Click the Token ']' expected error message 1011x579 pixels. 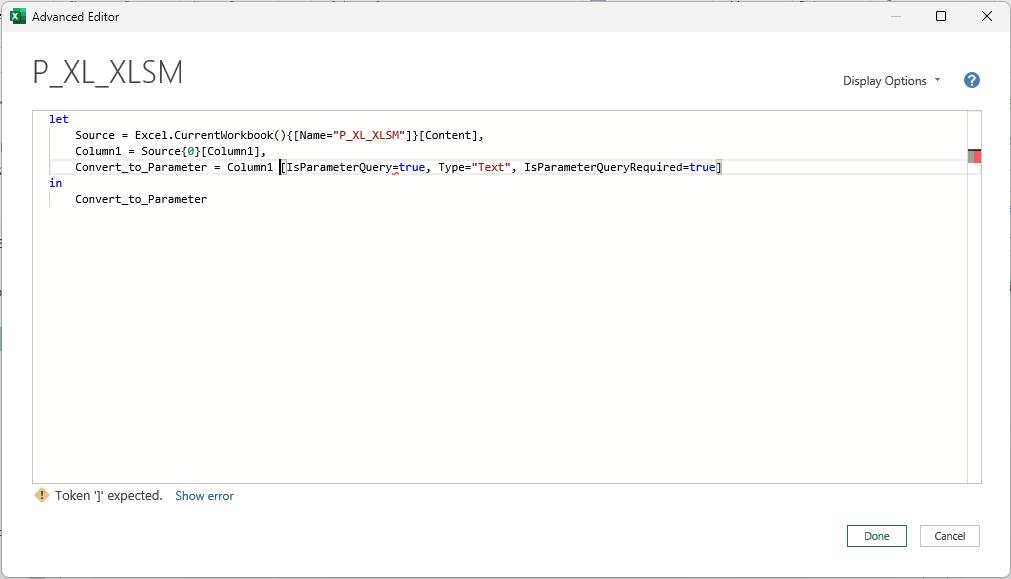click(x=108, y=496)
